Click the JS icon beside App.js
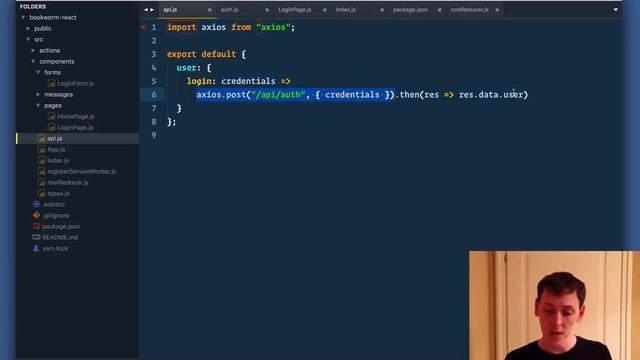Screen dimensions: 640x360 click(x=42, y=149)
